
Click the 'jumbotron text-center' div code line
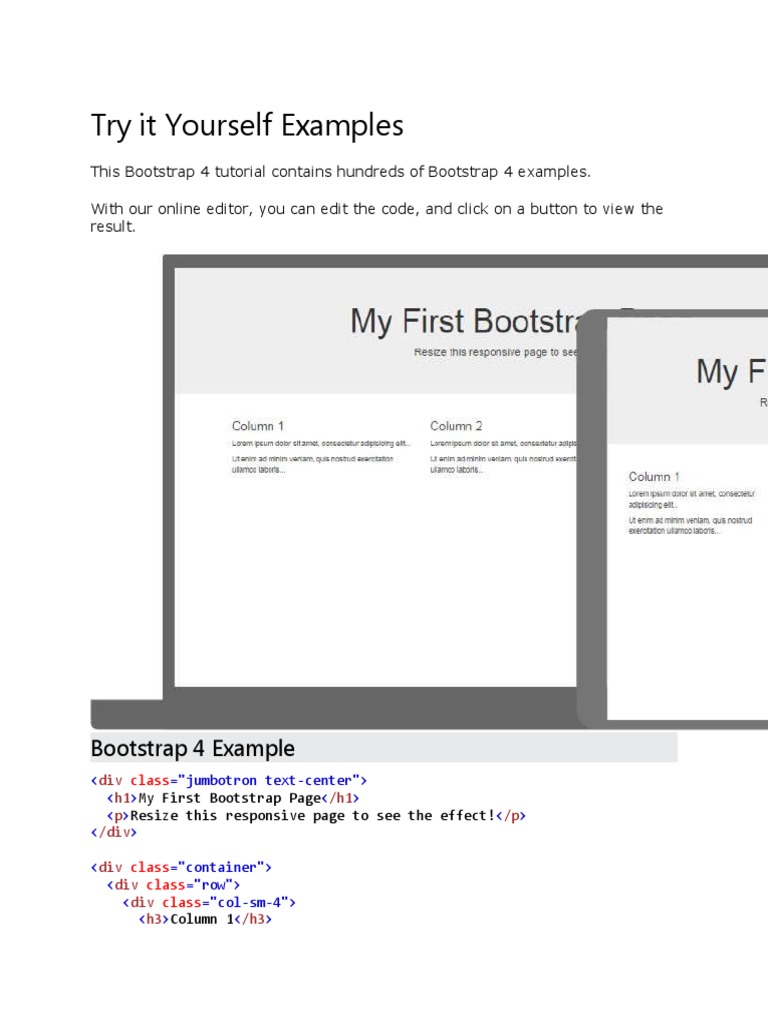[x=229, y=780]
